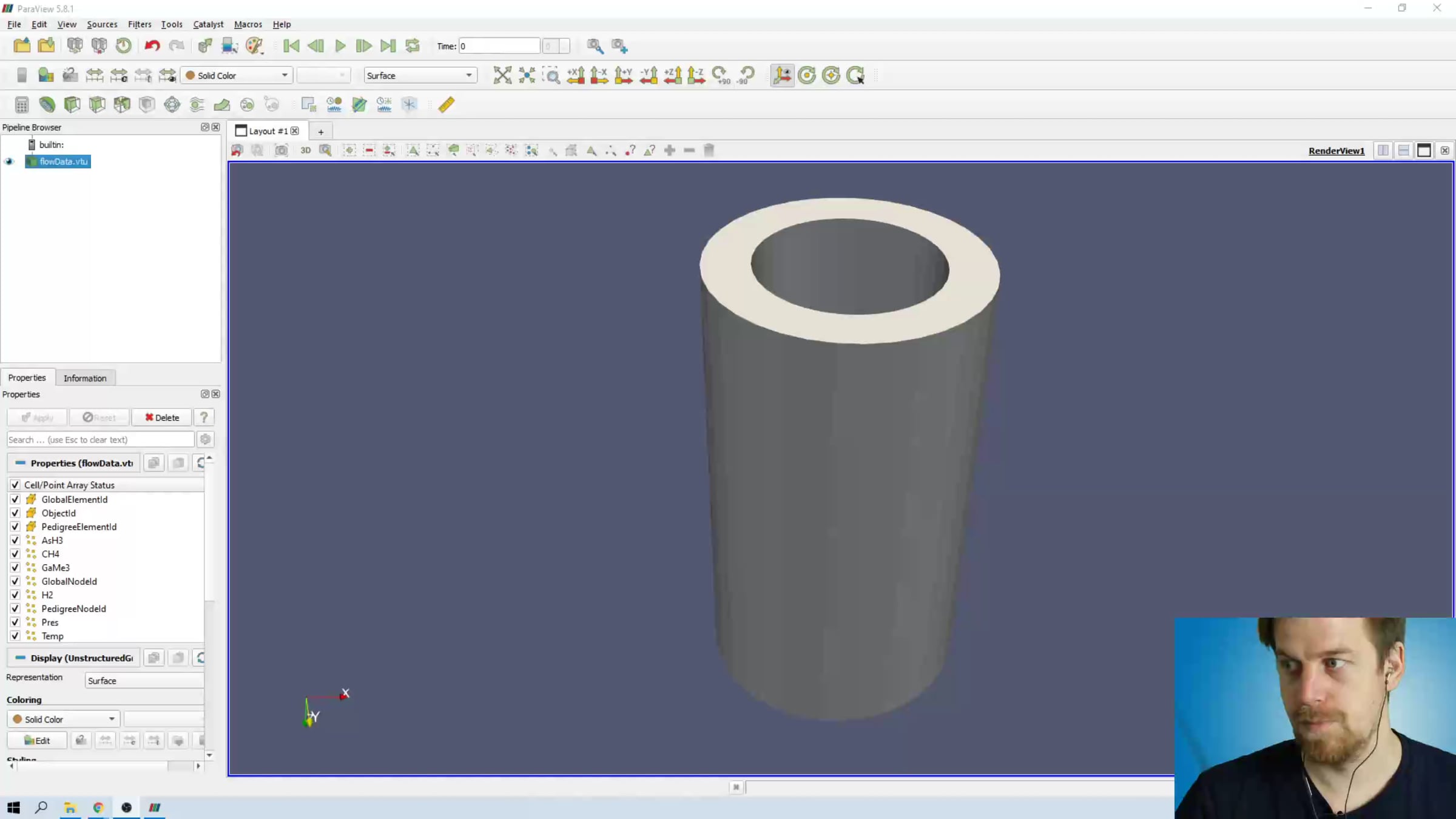The width and height of the screenshot is (1456, 819).
Task: Uncheck the Cell/Point Array Status checkbox
Action: tap(15, 485)
